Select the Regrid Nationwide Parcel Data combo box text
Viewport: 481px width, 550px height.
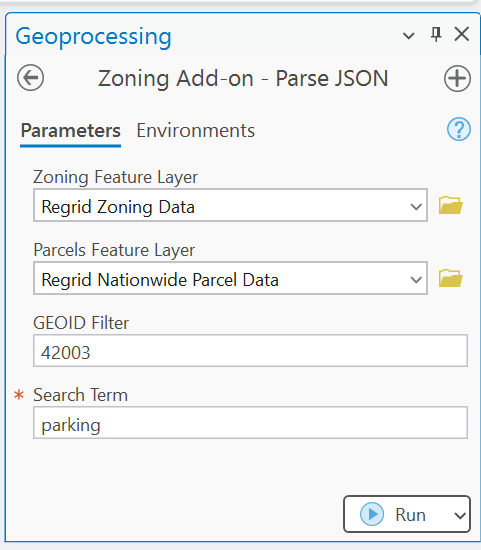(160, 280)
